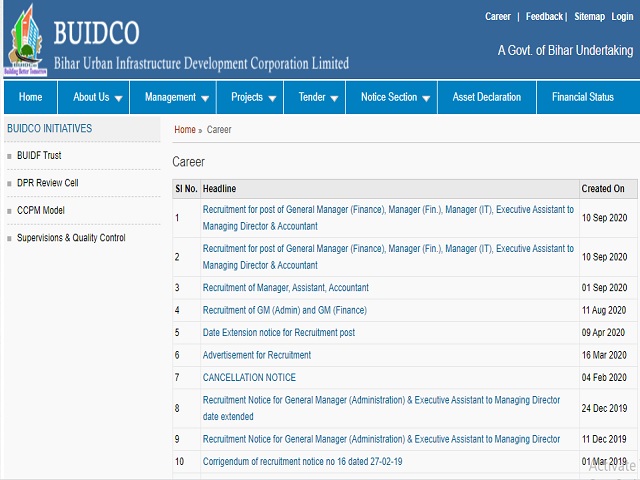Open About Us menu label

(x=91, y=97)
